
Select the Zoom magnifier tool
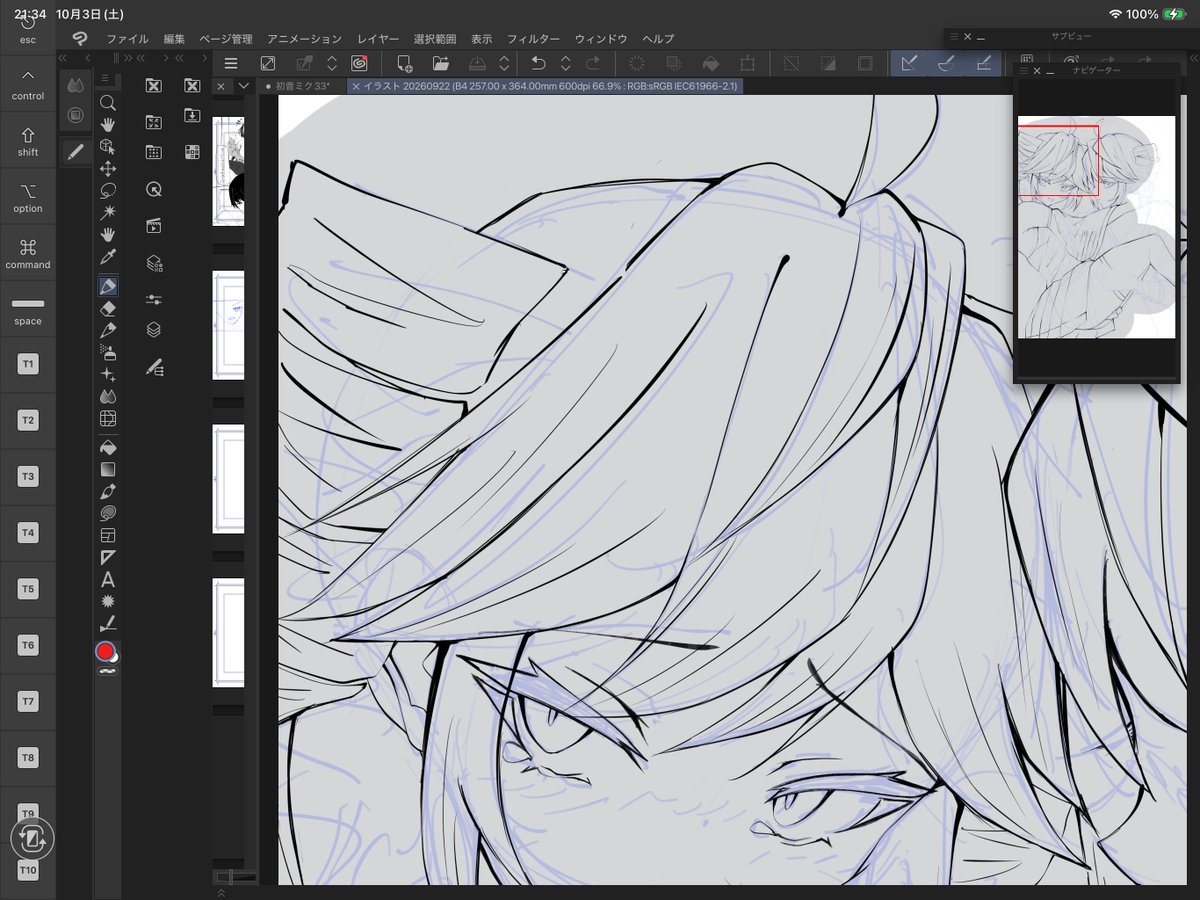point(108,102)
